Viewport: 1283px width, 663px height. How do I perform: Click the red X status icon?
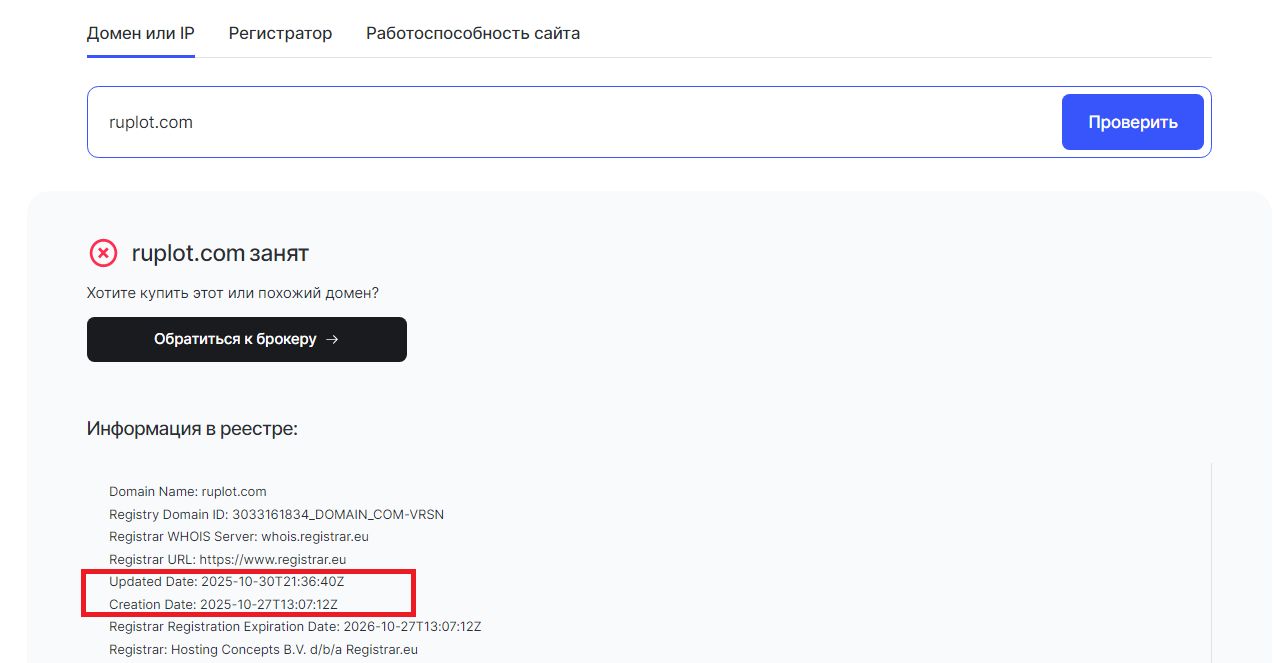pyautogui.click(x=103, y=253)
